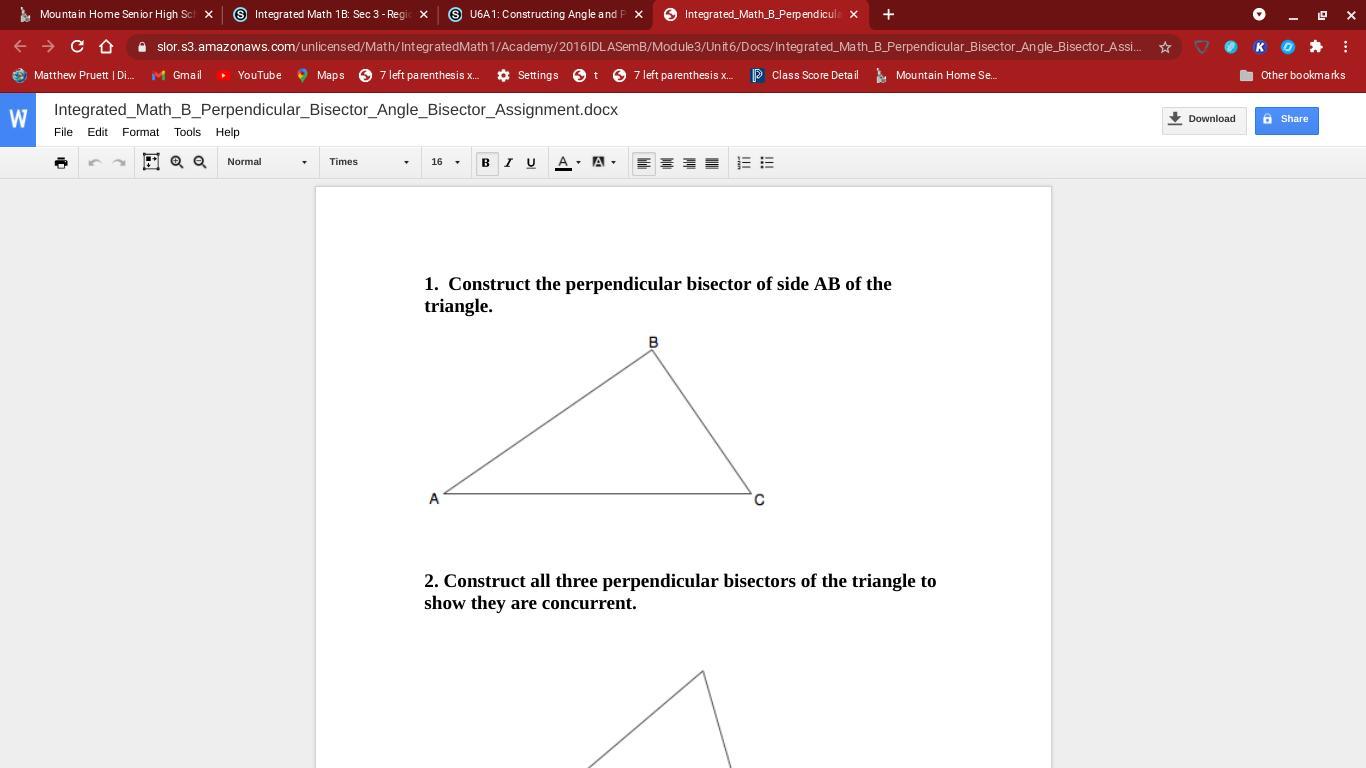1366x768 pixels.
Task: Open the Extensions puzzle menu
Action: tap(1316, 47)
